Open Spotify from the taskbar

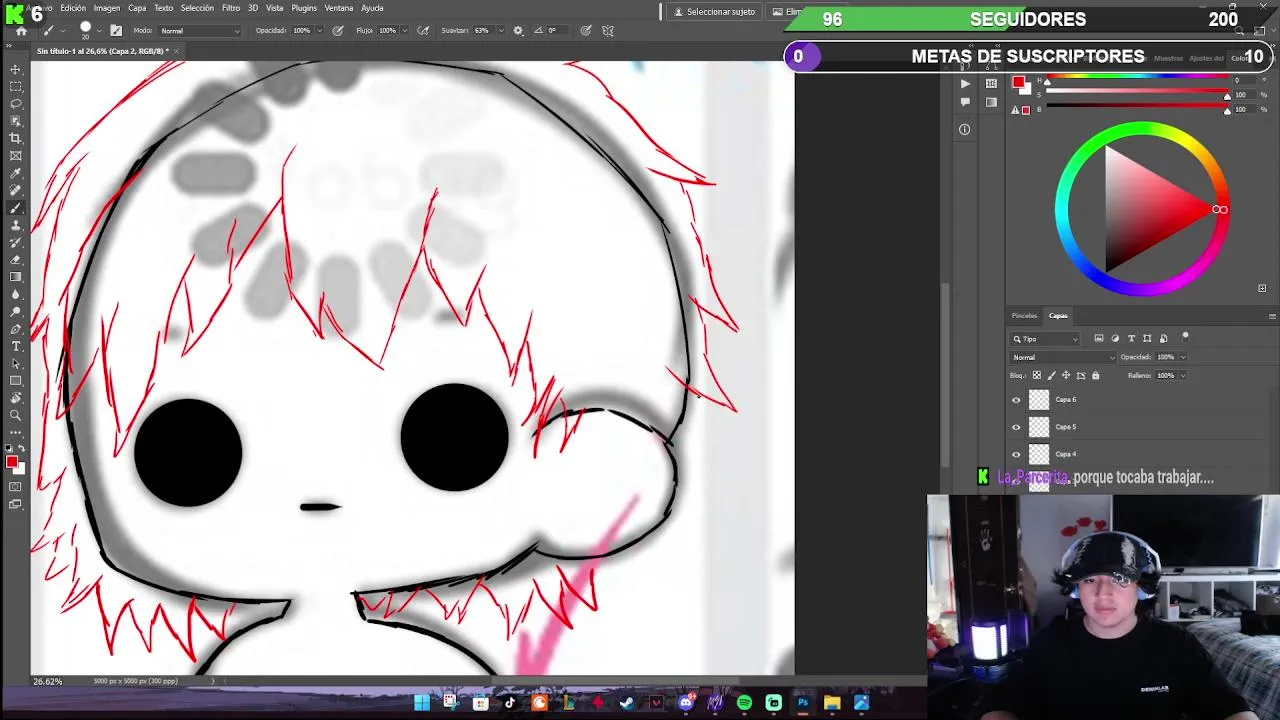[x=744, y=703]
